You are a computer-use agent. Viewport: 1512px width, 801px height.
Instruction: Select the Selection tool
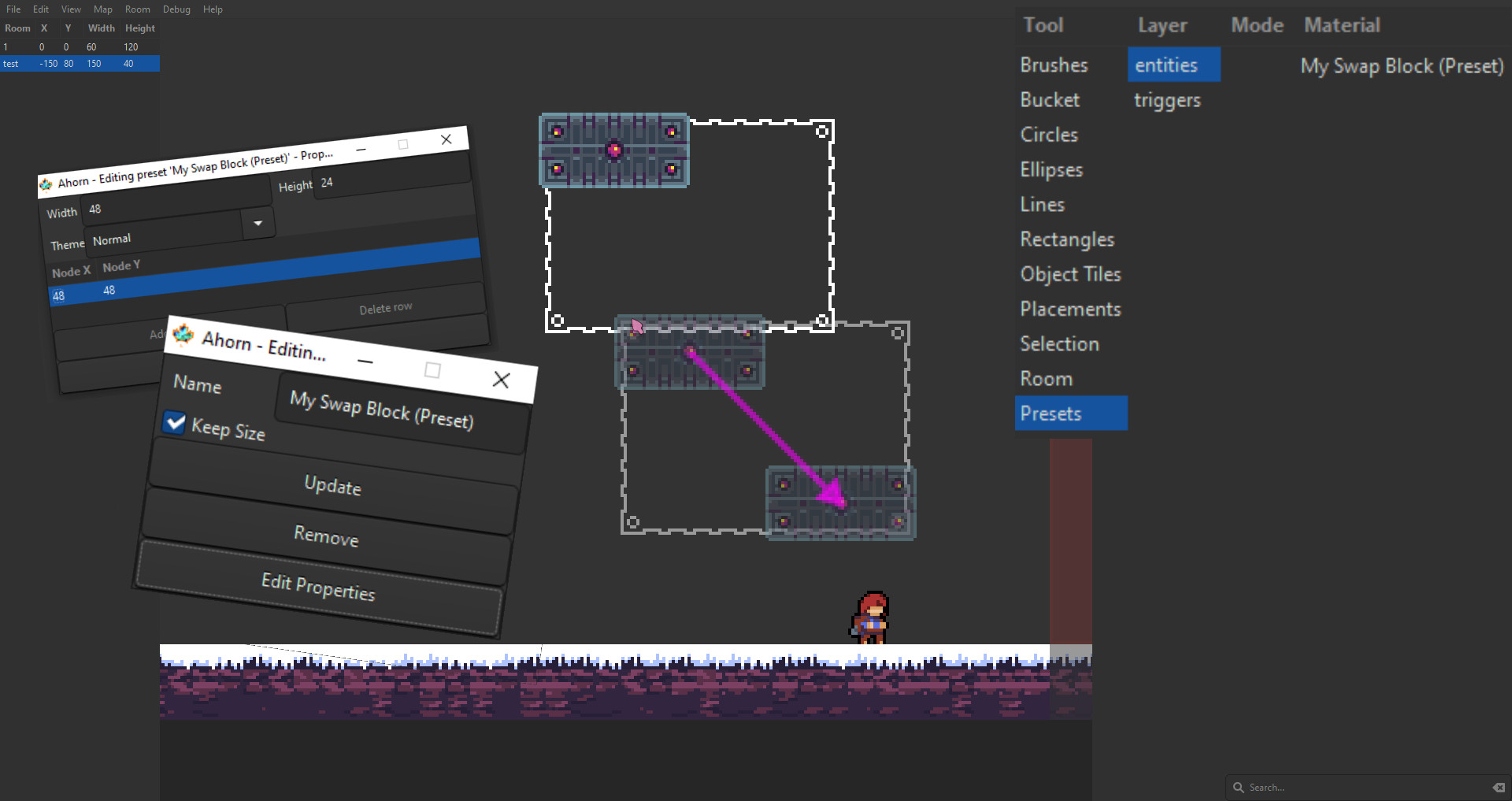click(1059, 344)
